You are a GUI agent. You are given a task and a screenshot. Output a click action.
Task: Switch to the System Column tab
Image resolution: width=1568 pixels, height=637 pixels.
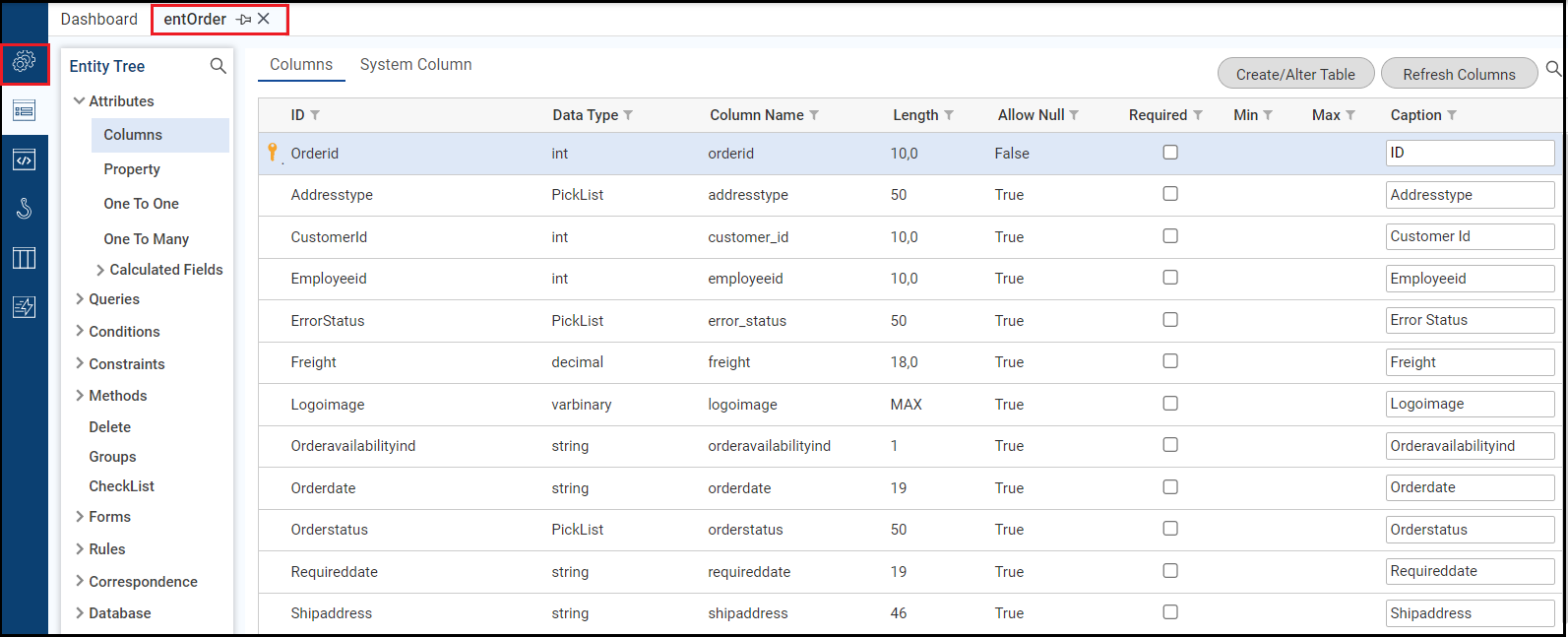[415, 65]
